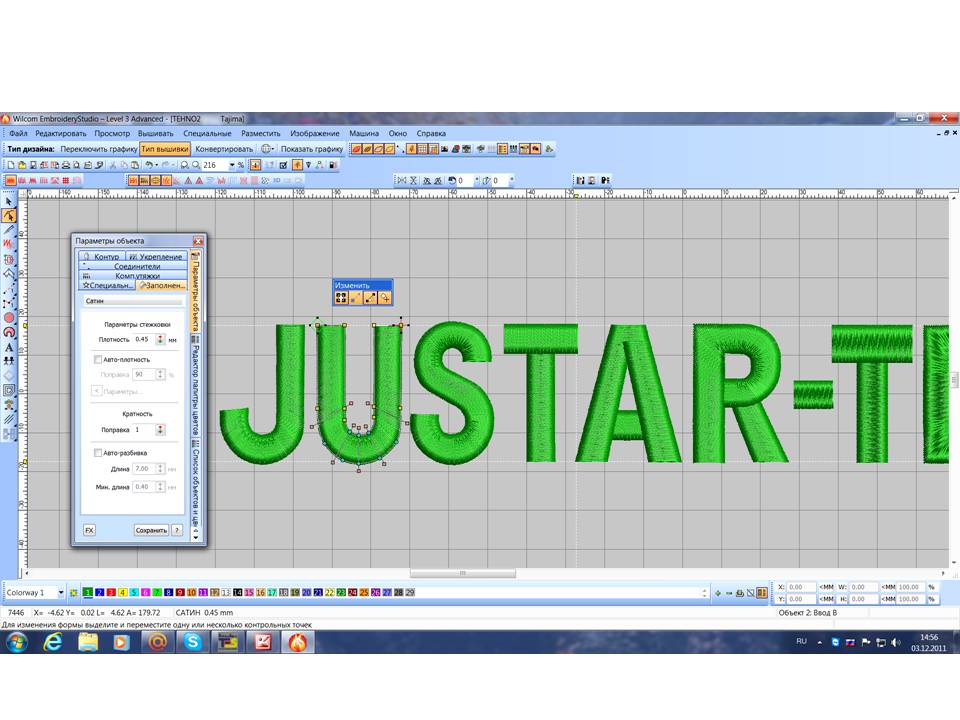Open Internet Explorer from the taskbar
Viewport: 960px width, 720px height.
pyautogui.click(x=53, y=642)
